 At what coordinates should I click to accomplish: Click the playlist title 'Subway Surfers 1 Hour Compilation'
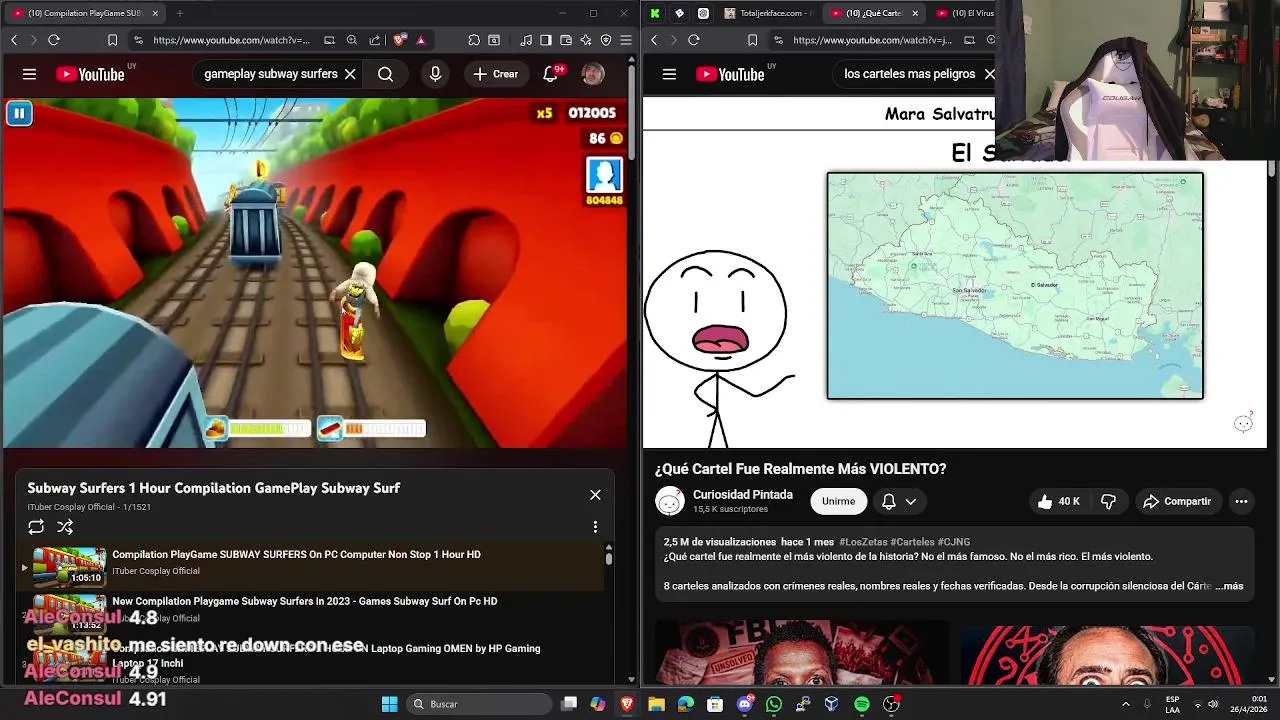tap(213, 488)
